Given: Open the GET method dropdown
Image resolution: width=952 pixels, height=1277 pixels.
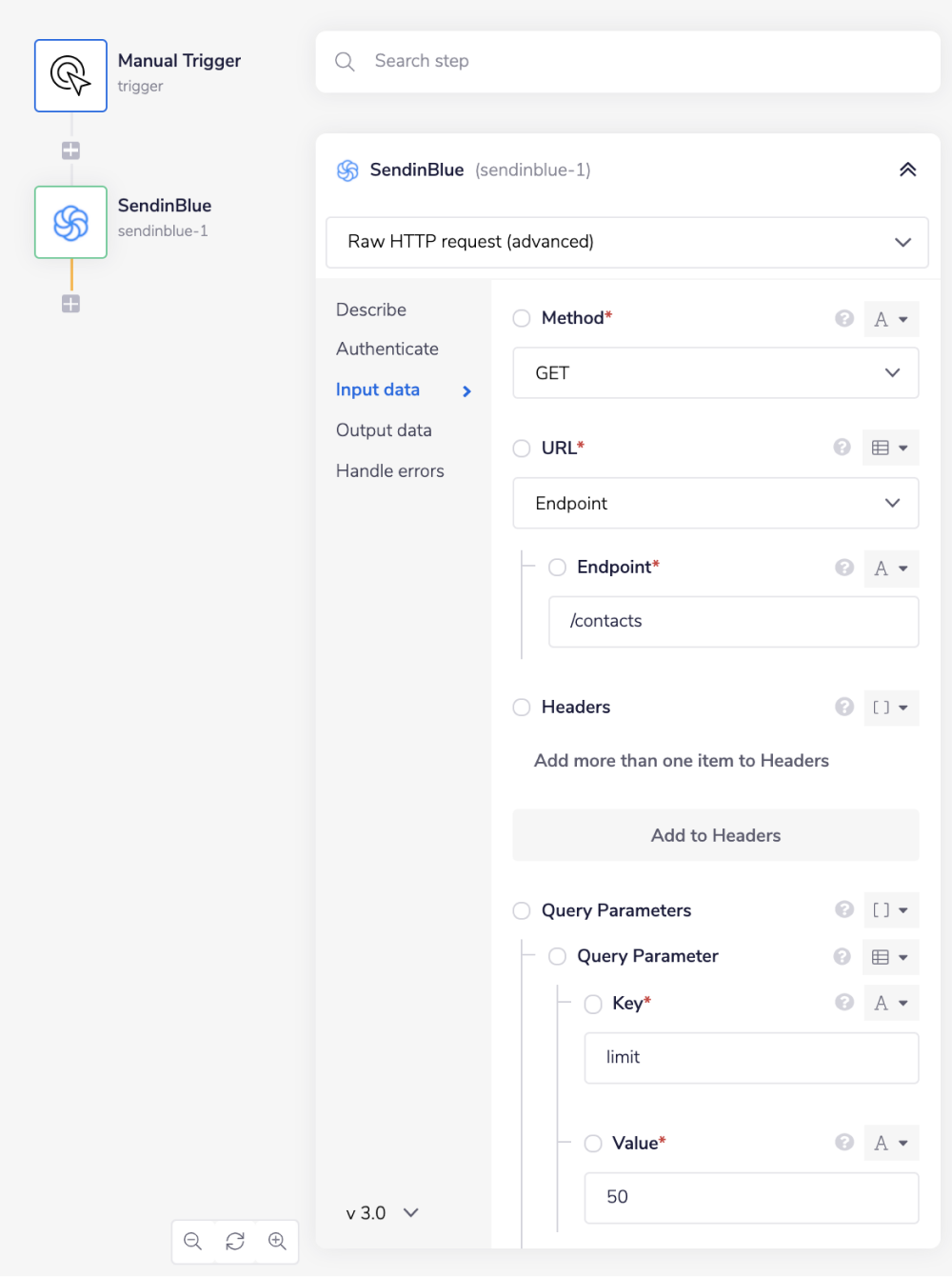Looking at the screenshot, I should (x=715, y=373).
